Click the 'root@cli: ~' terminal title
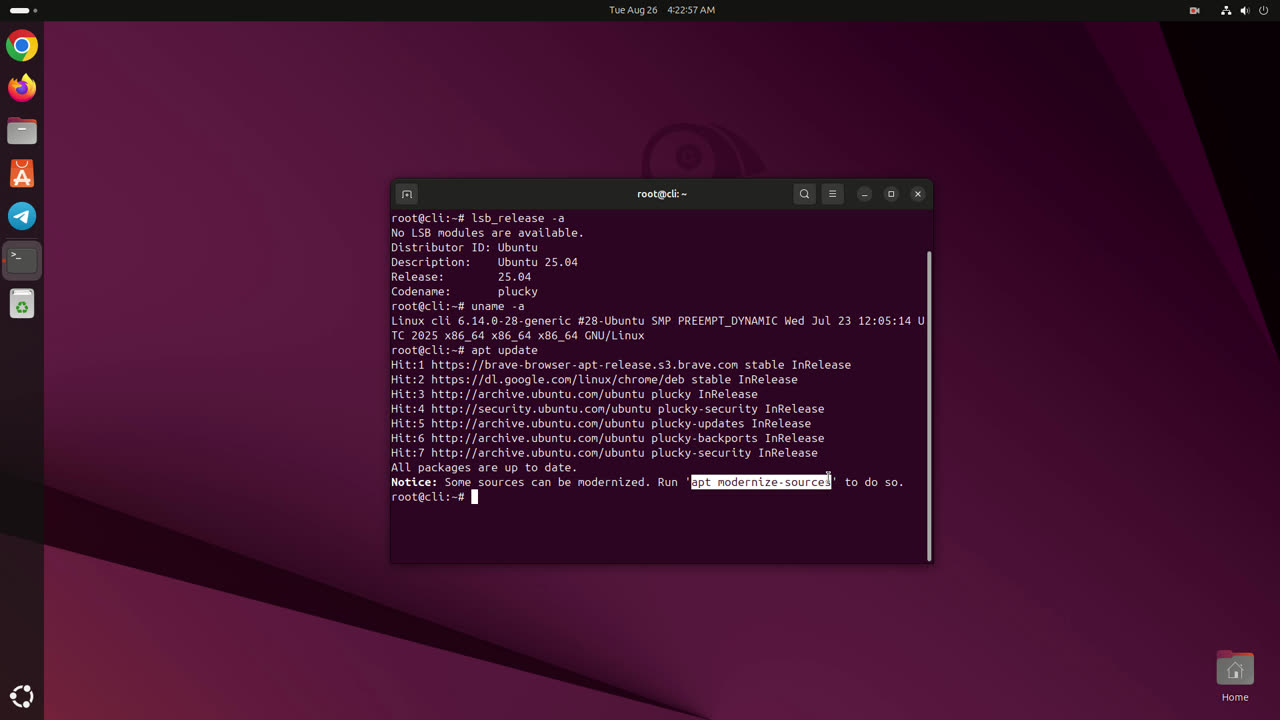The image size is (1280, 720). coord(662,194)
